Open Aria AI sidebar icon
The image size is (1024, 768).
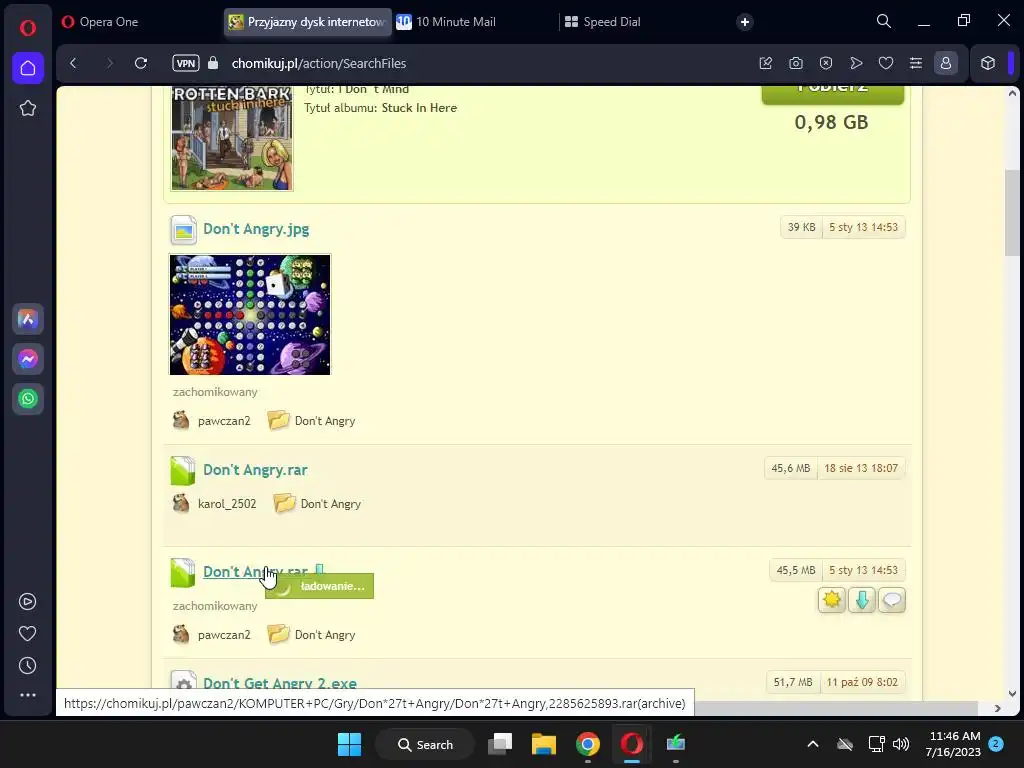pos(27,319)
